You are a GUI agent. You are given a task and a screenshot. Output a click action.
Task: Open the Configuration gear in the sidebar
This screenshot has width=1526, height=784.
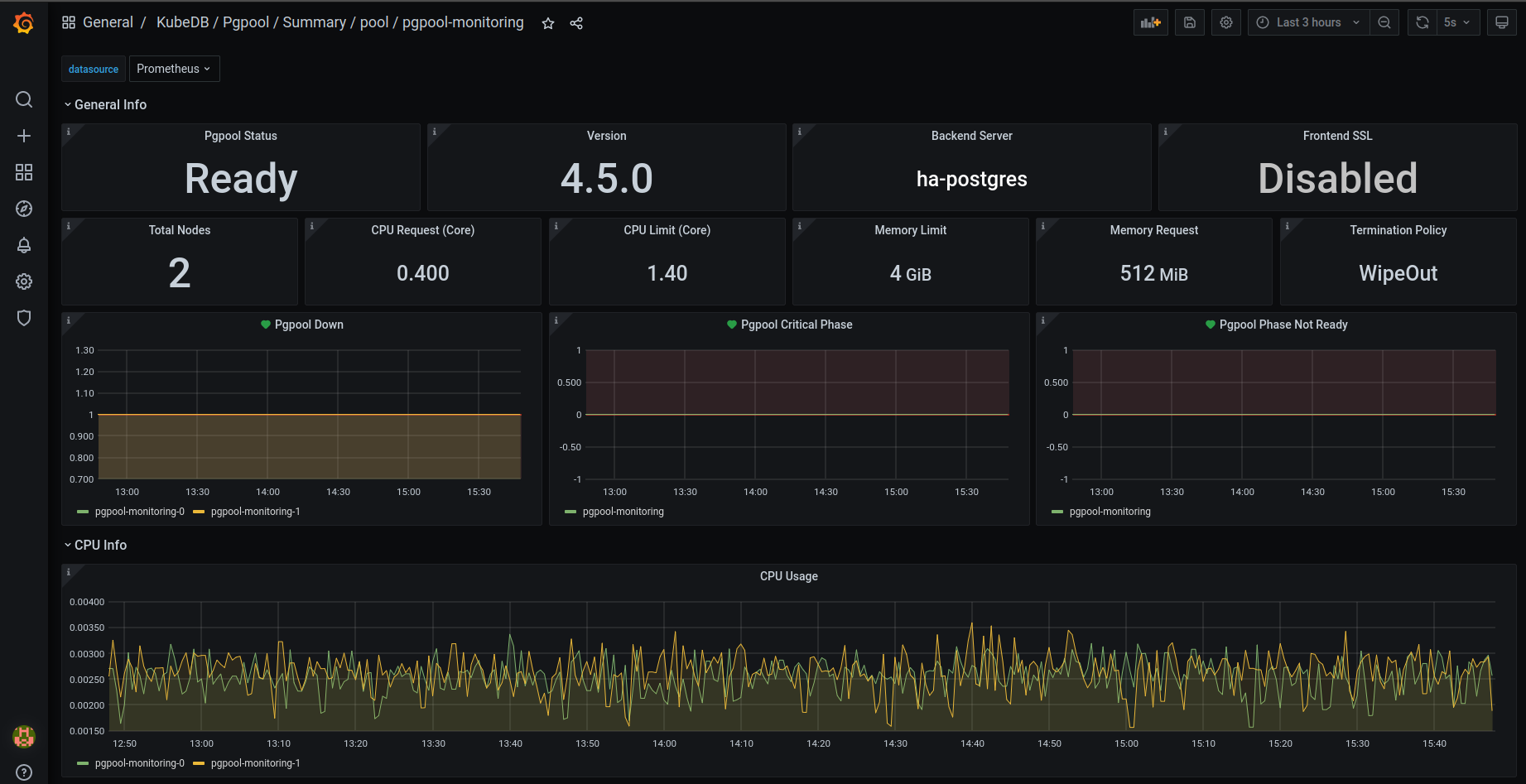coord(24,281)
